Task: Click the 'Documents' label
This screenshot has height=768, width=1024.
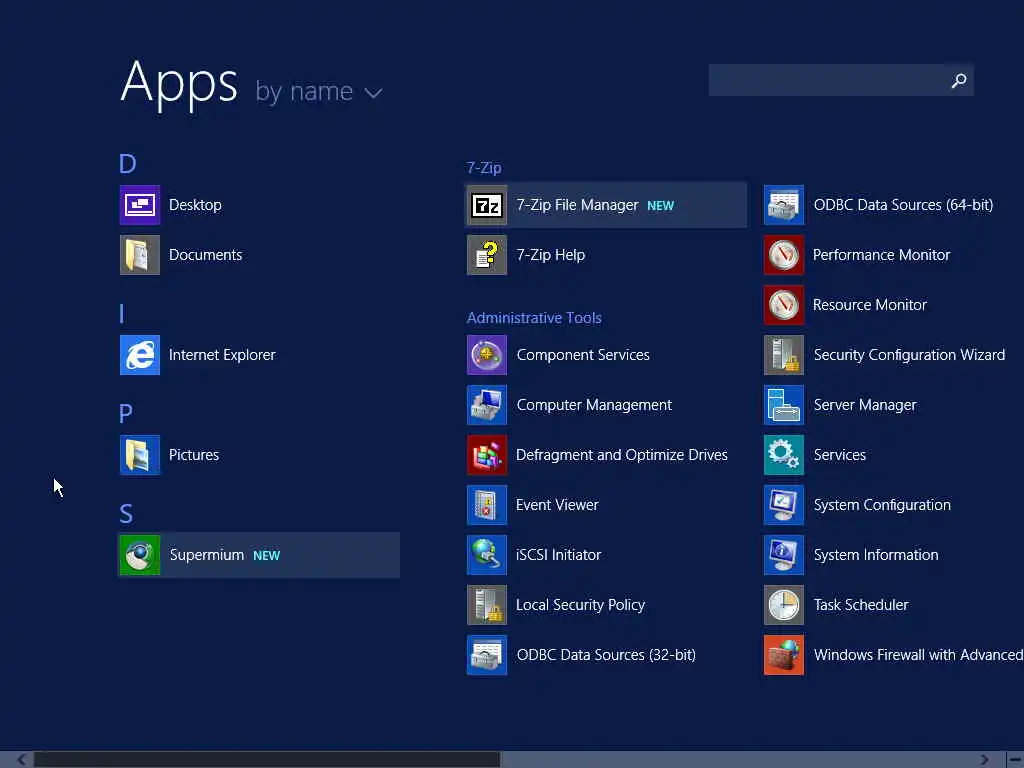Action: [206, 255]
